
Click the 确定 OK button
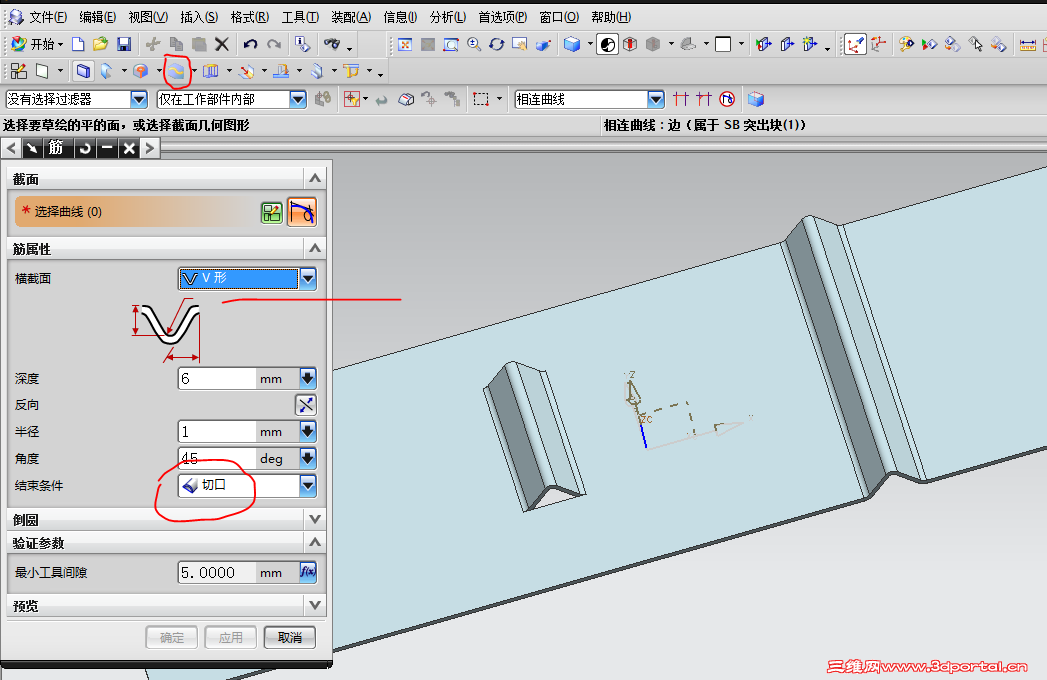(172, 637)
